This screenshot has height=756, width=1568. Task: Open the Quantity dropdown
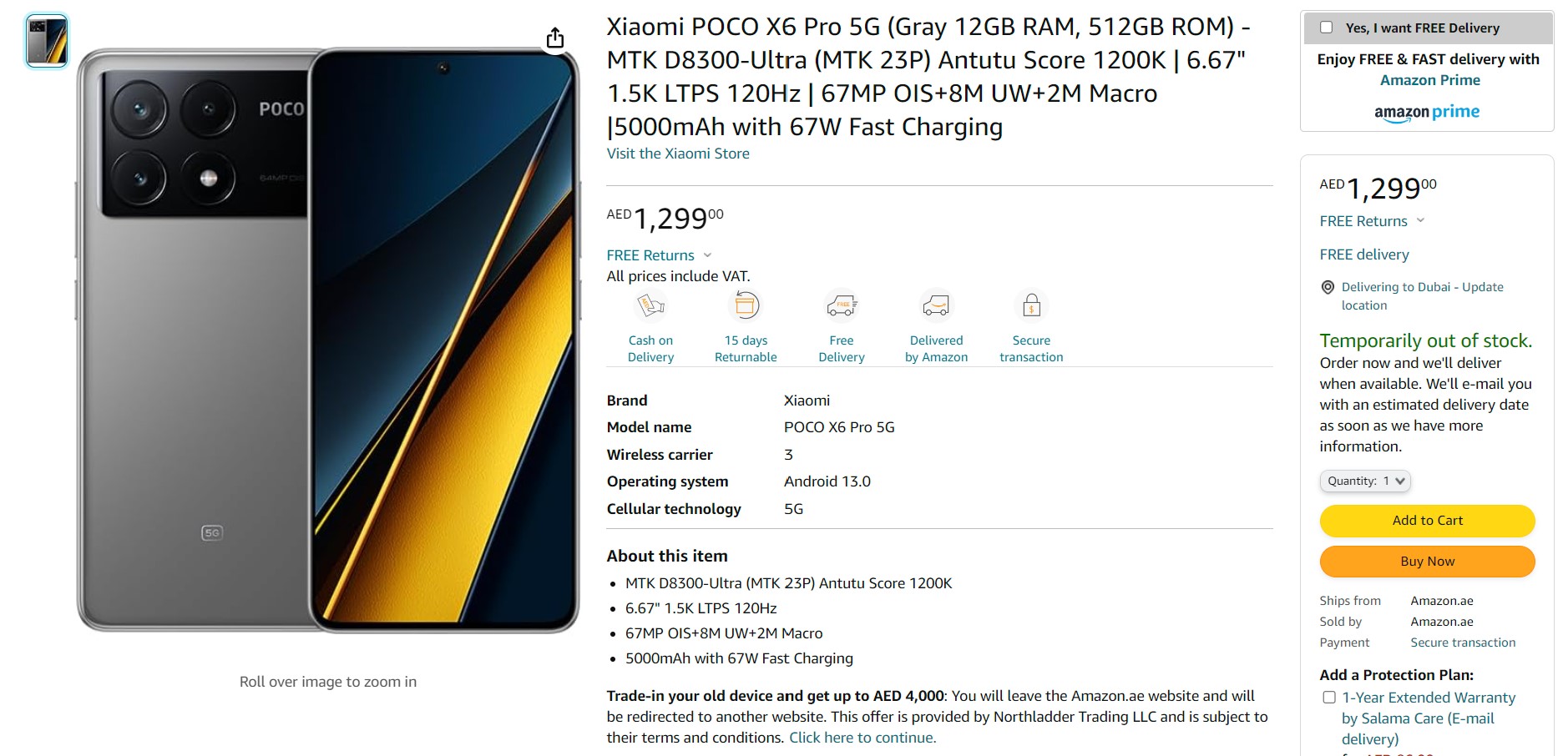click(1365, 481)
